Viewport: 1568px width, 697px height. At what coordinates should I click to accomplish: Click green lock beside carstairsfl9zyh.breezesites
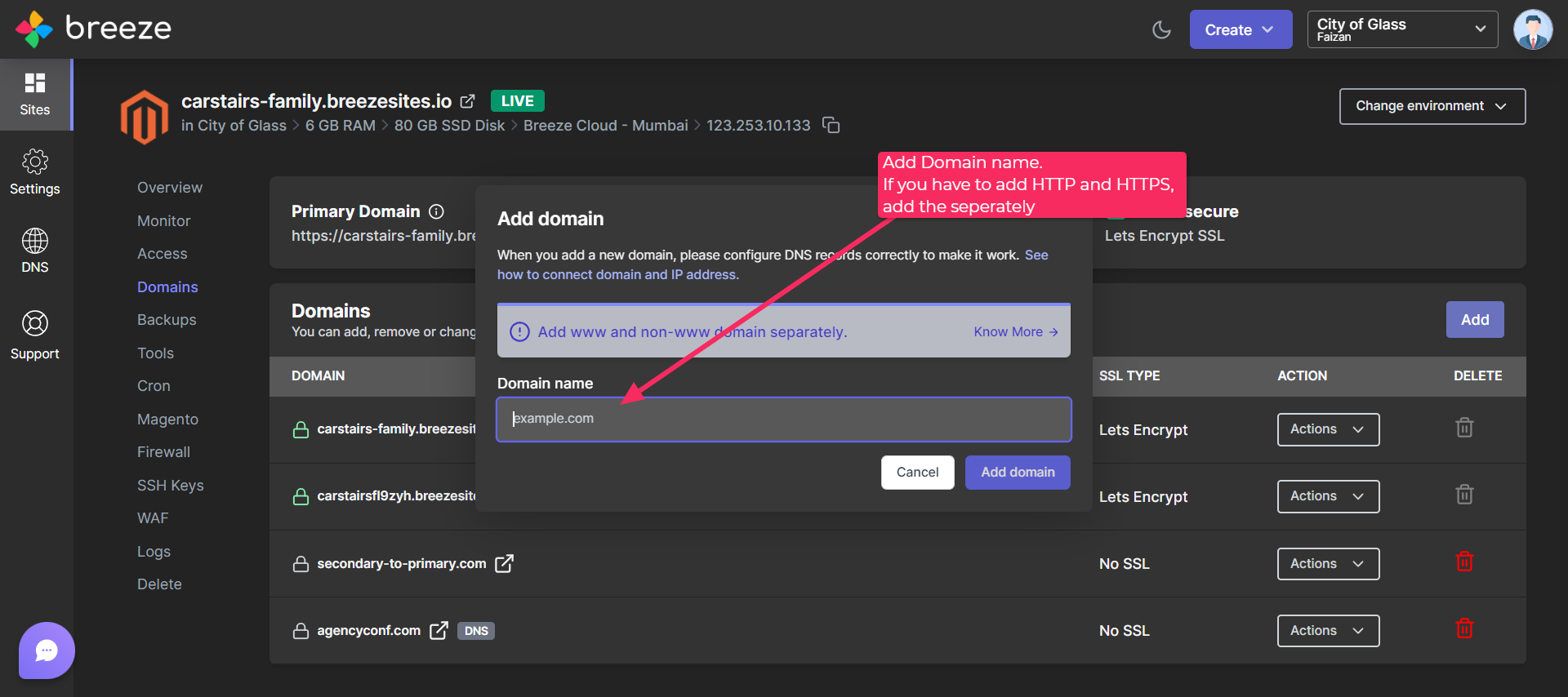tap(301, 496)
